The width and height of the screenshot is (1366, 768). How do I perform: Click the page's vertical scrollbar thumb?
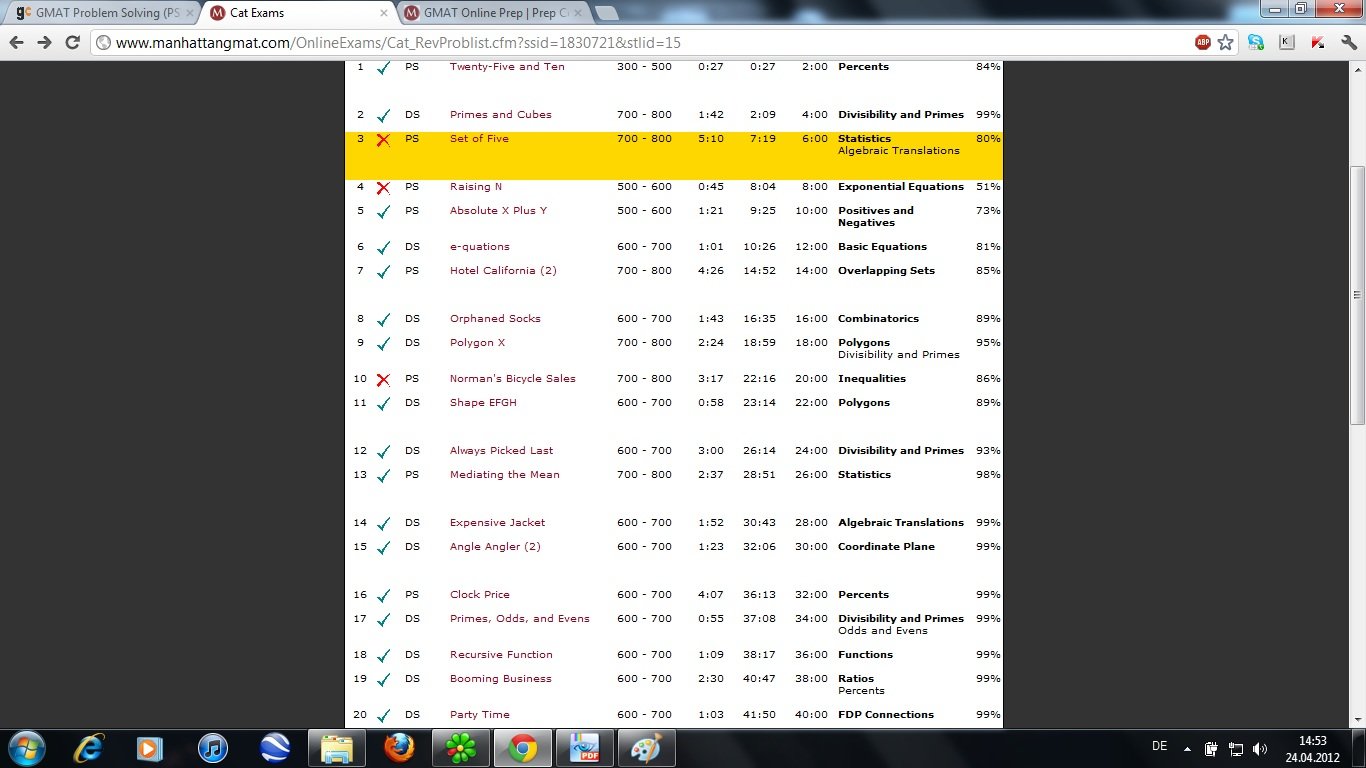point(1357,295)
